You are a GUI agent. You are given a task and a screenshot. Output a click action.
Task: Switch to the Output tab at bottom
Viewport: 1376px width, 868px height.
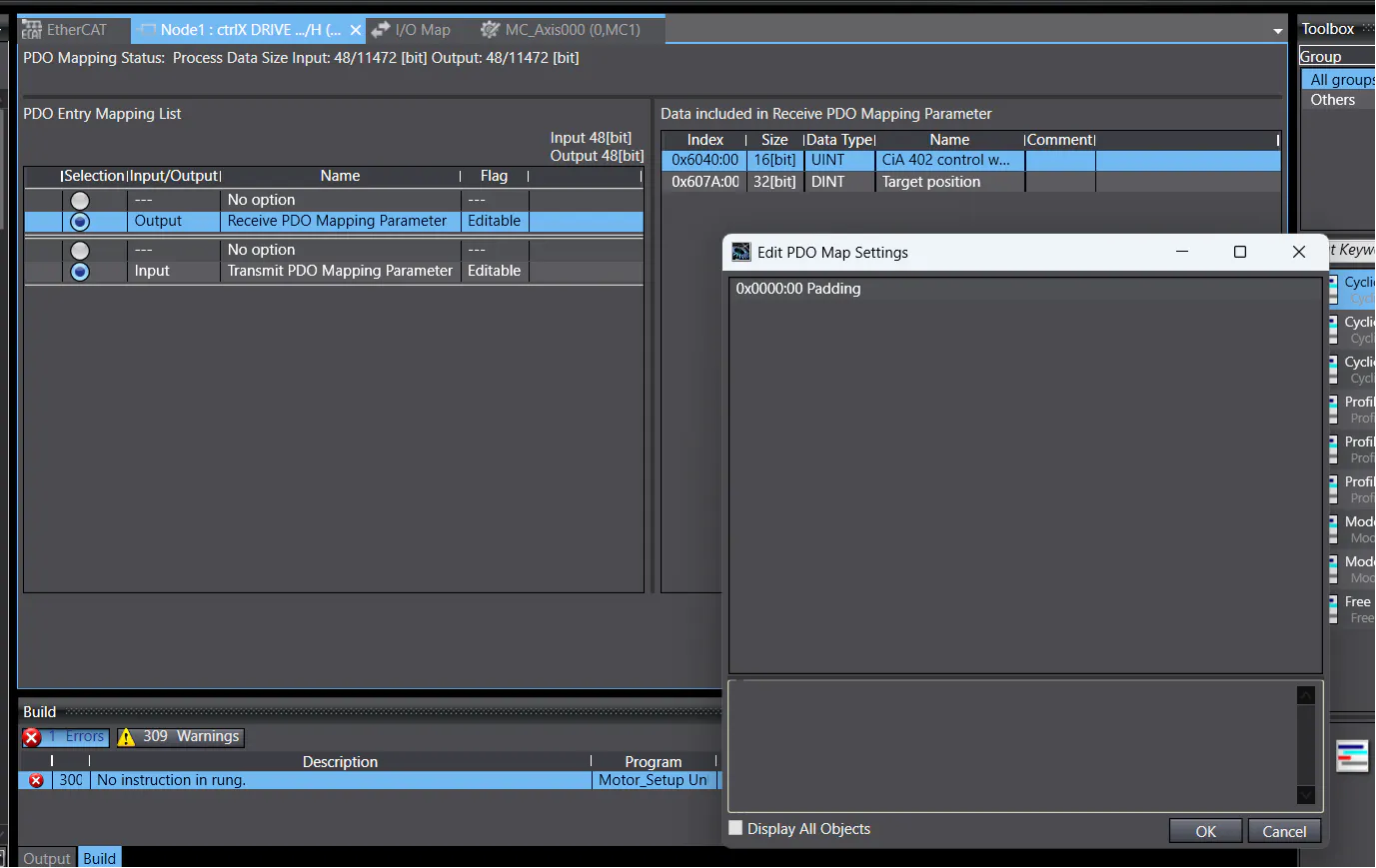click(x=47, y=858)
